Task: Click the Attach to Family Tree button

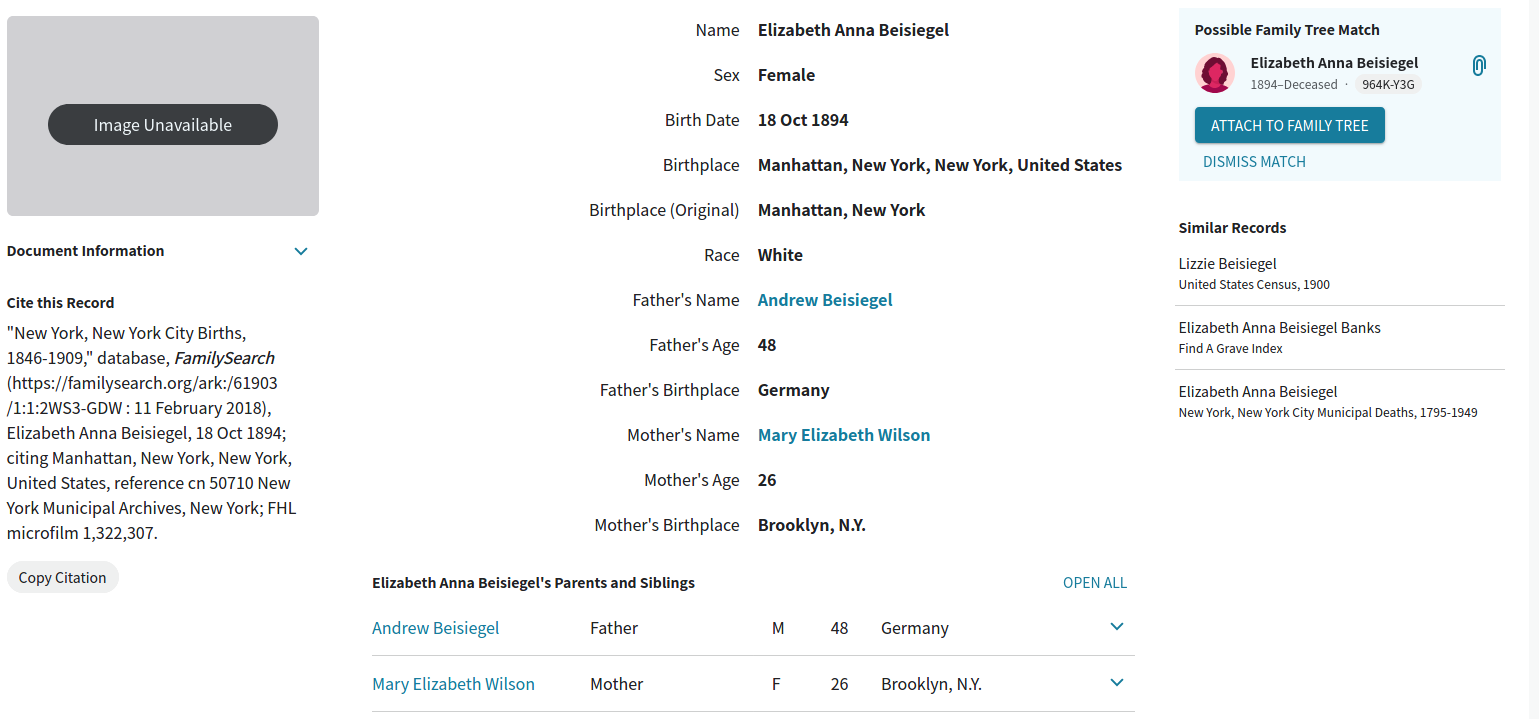Action: tap(1289, 125)
